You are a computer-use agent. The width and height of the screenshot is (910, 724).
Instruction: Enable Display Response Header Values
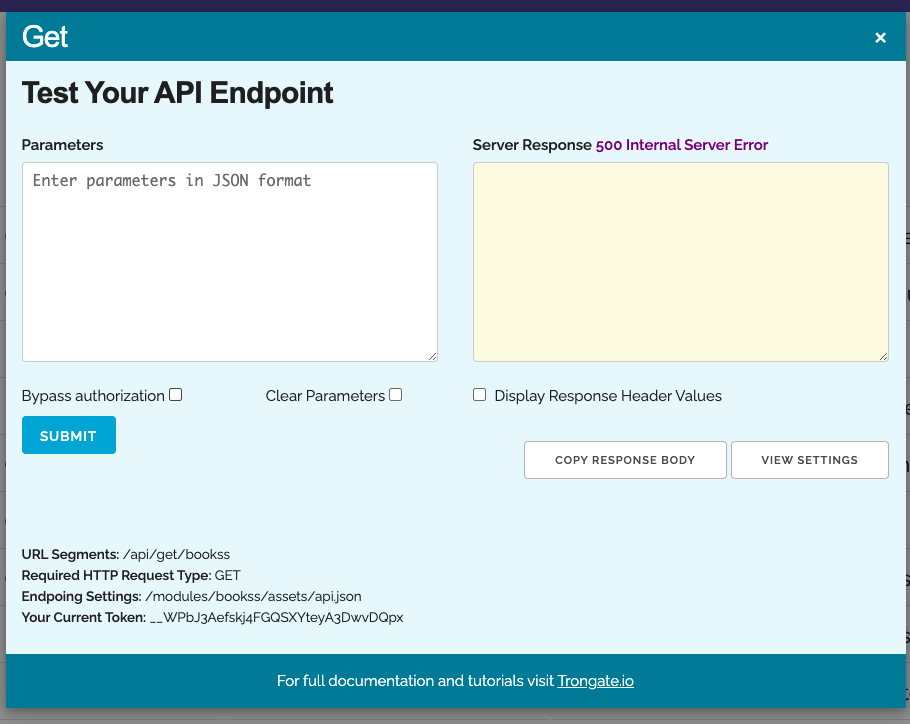pos(479,394)
